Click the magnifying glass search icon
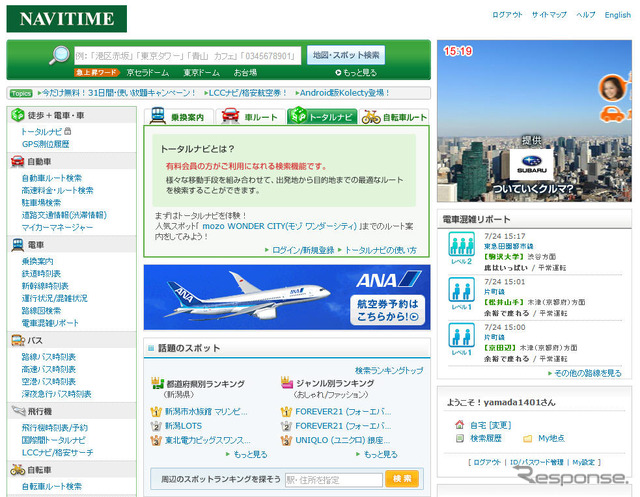Image resolution: width=640 pixels, height=497 pixels. (x=59, y=55)
